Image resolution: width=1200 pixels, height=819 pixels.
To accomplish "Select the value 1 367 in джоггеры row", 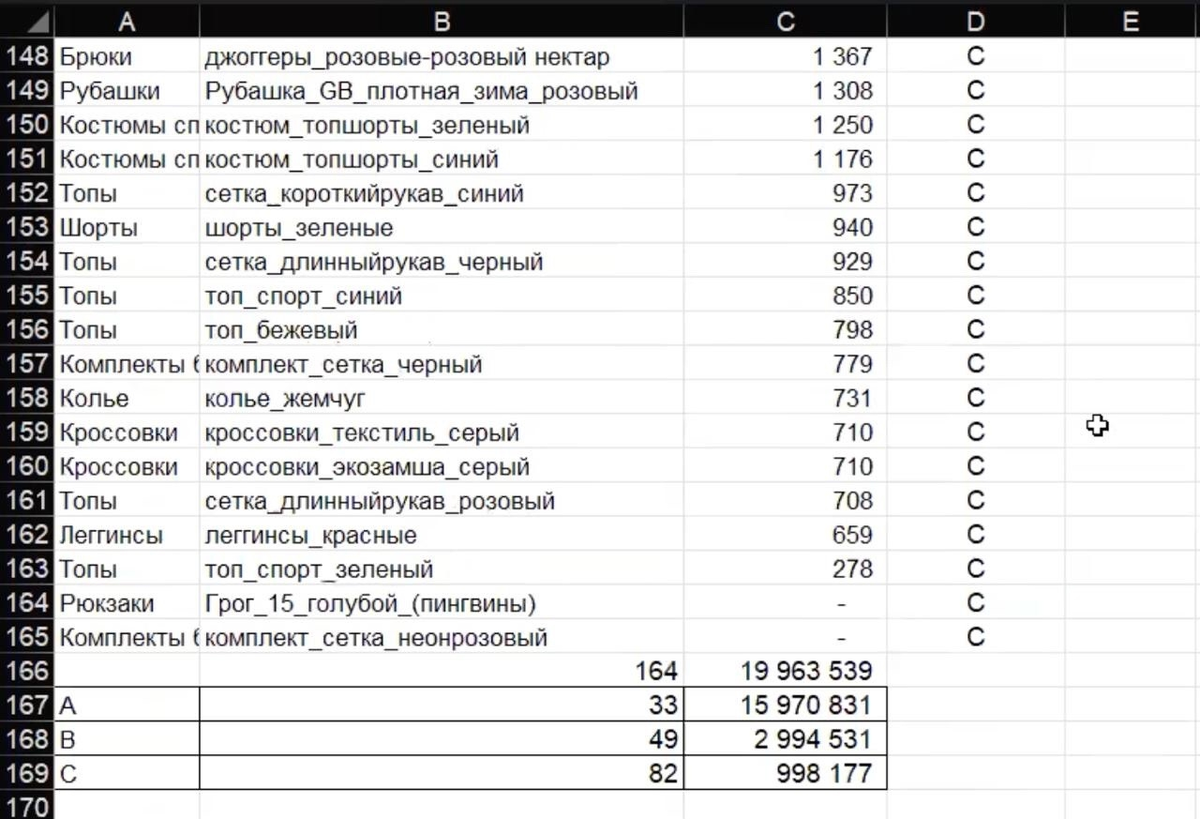I will [x=785, y=57].
